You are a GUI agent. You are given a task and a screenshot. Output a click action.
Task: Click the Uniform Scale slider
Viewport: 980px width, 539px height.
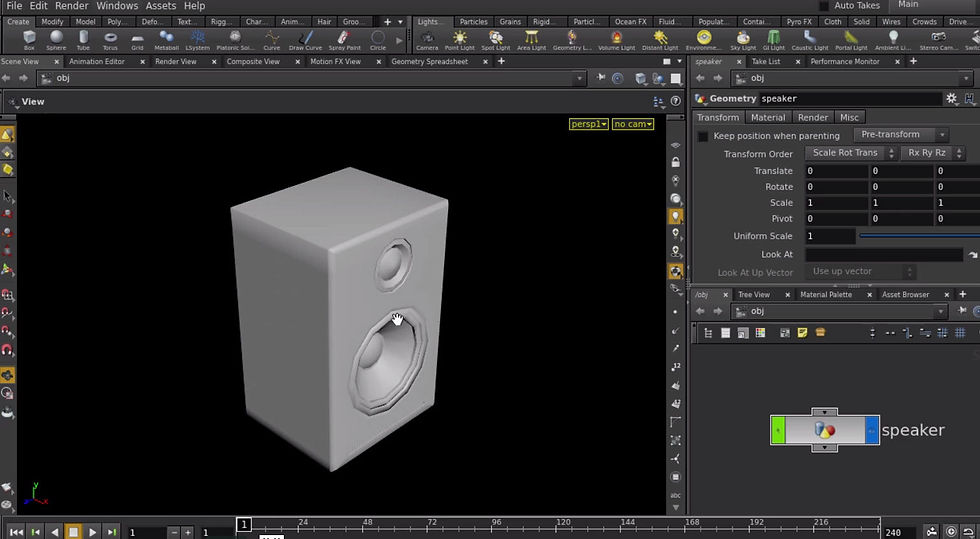pos(918,236)
